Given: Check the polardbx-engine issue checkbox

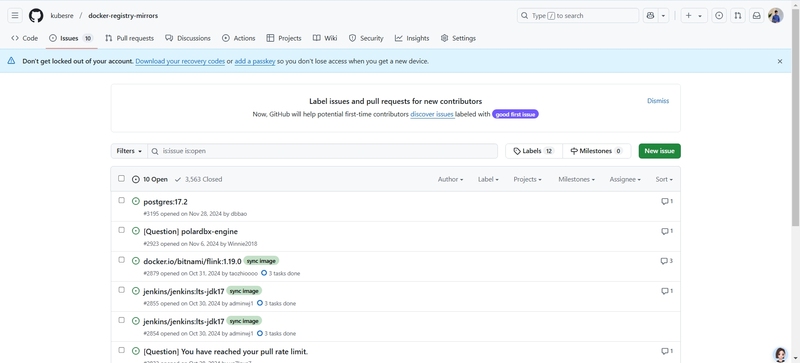Looking at the screenshot, I should pyautogui.click(x=121, y=230).
